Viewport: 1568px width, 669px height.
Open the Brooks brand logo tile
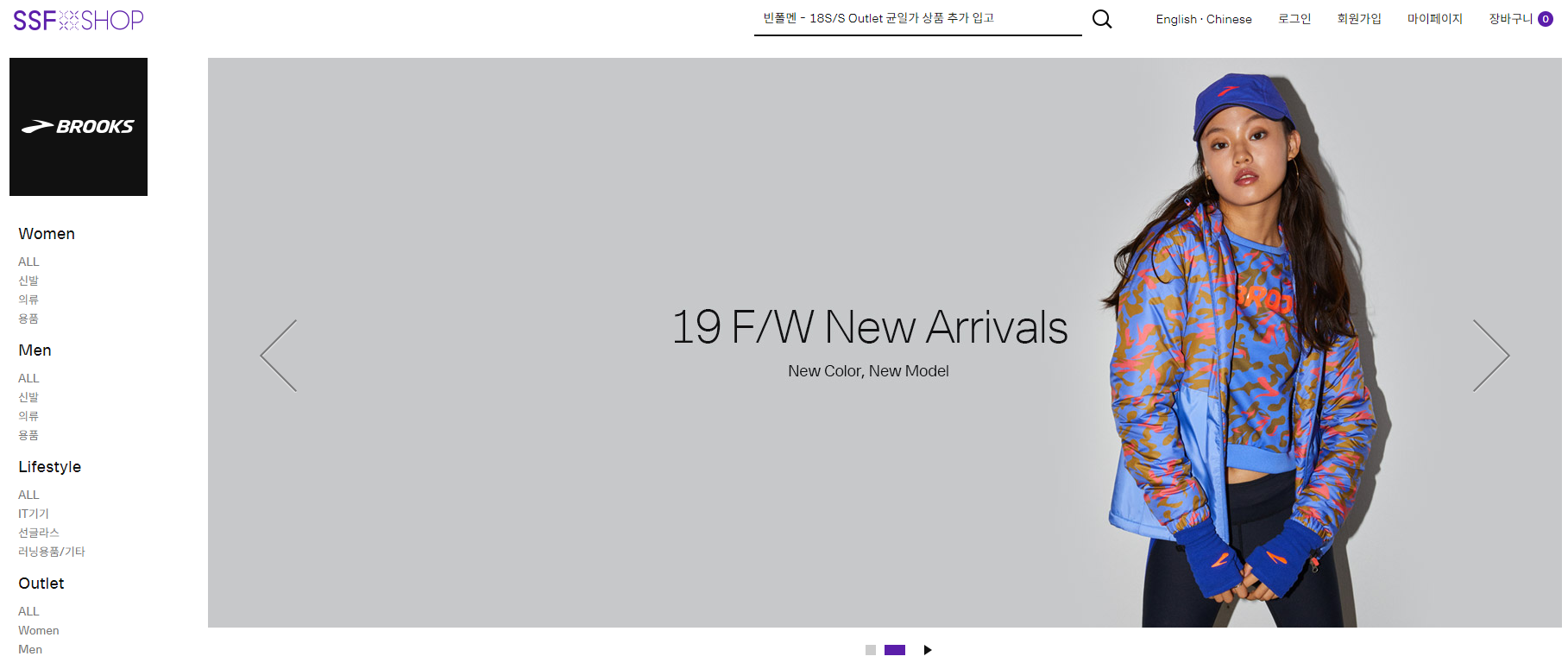[79, 127]
